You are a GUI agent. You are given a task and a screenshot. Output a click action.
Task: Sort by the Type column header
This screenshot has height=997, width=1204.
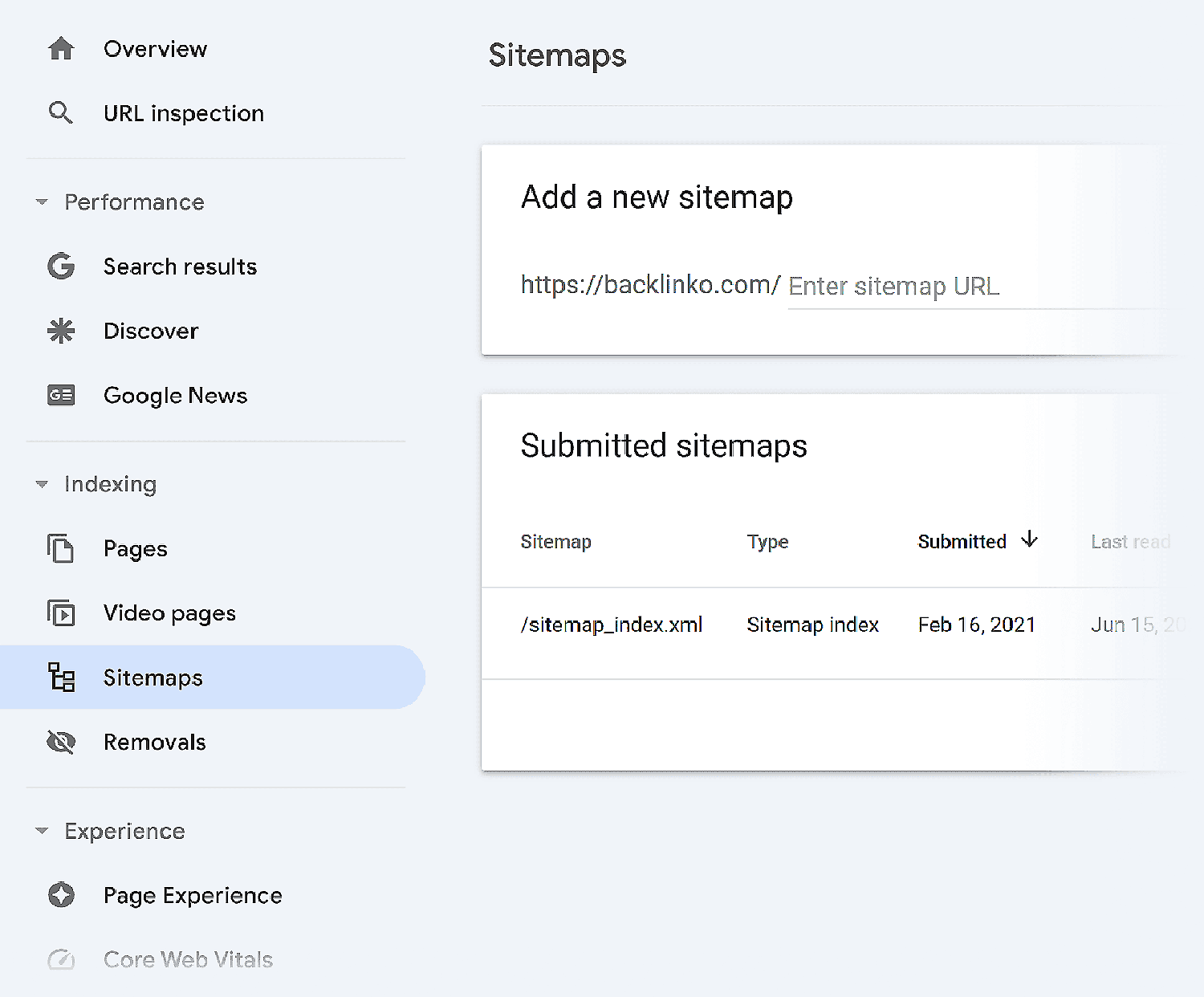(767, 542)
